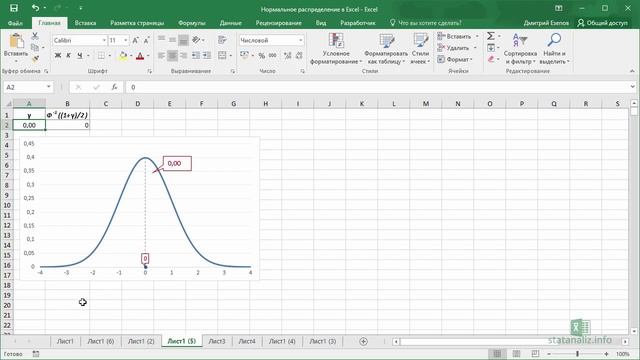Toggle underline Ч formatting
The height and width of the screenshot is (360, 640).
[x=80, y=56]
